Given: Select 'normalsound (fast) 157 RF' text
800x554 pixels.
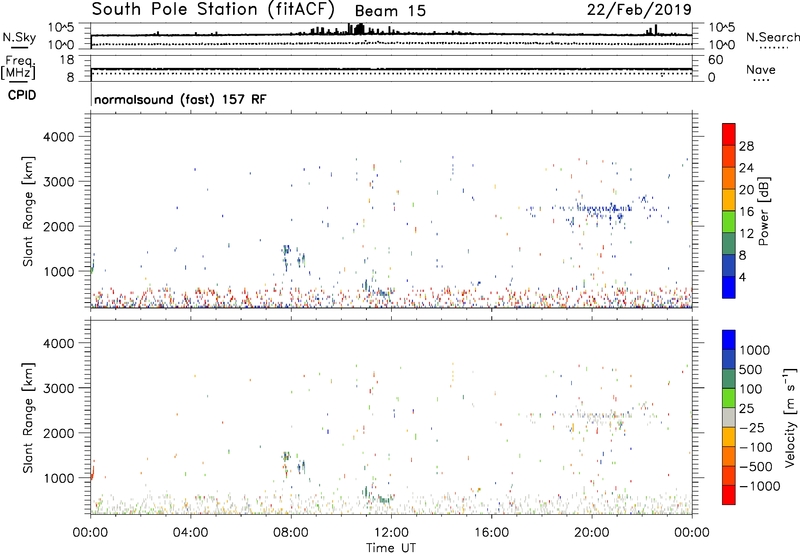Looking at the screenshot, I should pyautogui.click(x=180, y=99).
